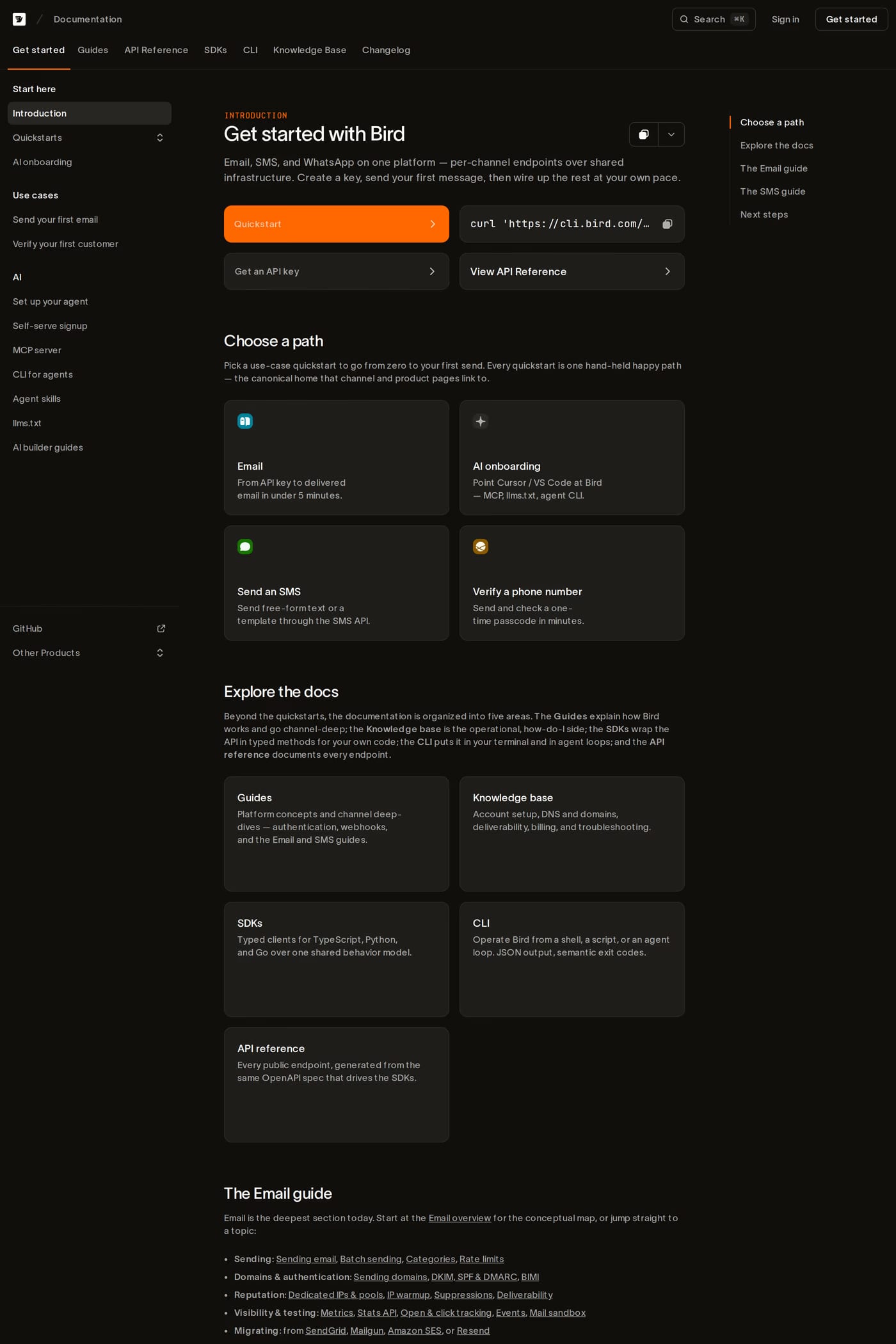Click the search magnifier icon
The width and height of the screenshot is (896, 1344).
684,19
